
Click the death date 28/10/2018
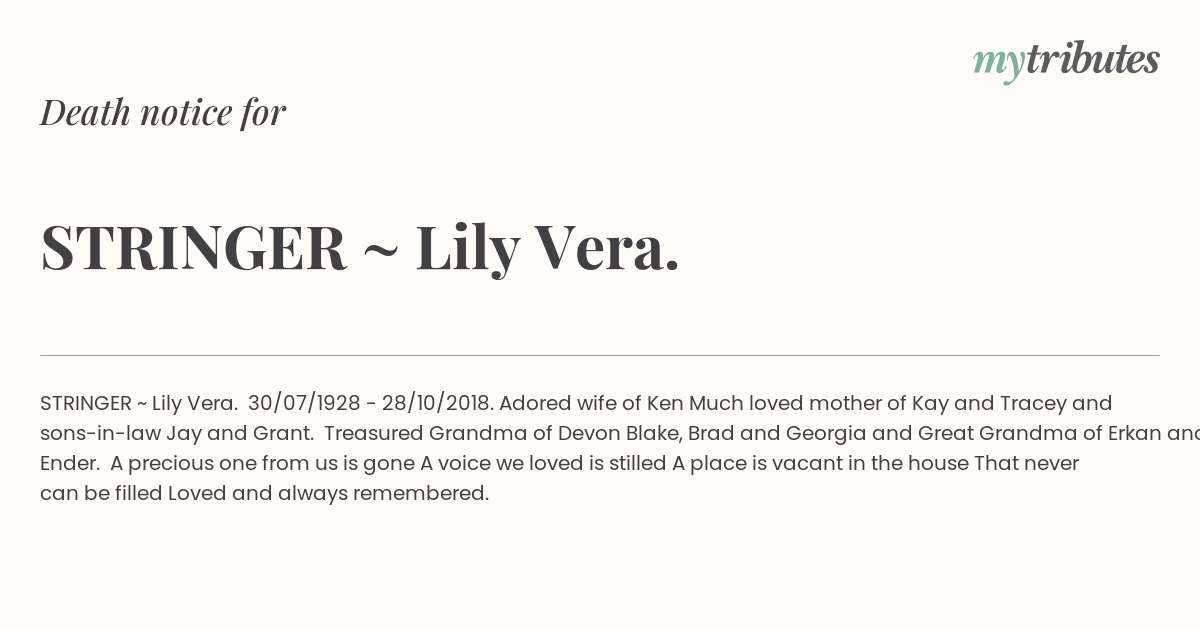[437, 403]
